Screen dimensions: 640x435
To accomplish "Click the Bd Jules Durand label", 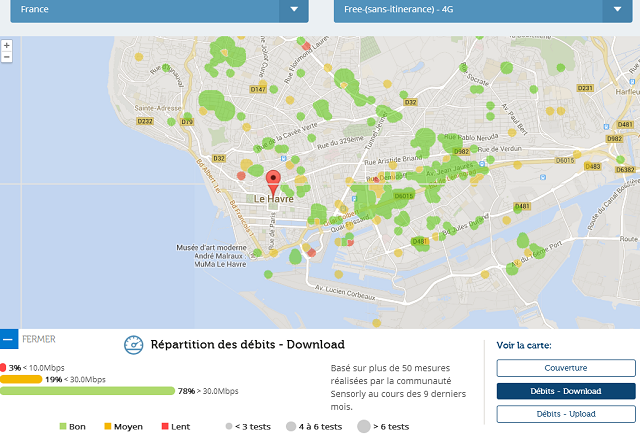I will 466,224.
